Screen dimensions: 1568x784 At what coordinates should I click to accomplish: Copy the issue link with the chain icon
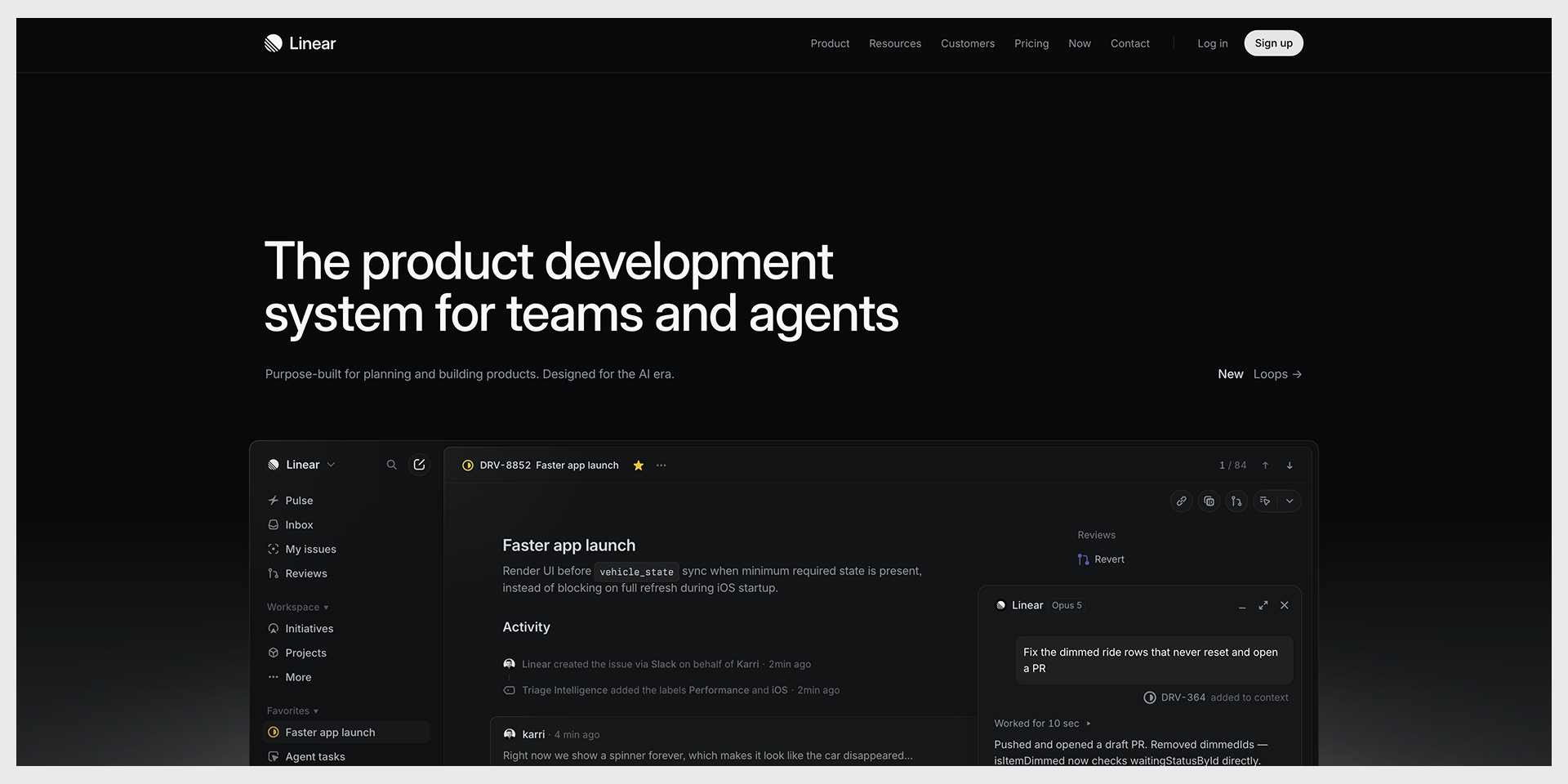pyautogui.click(x=1182, y=501)
